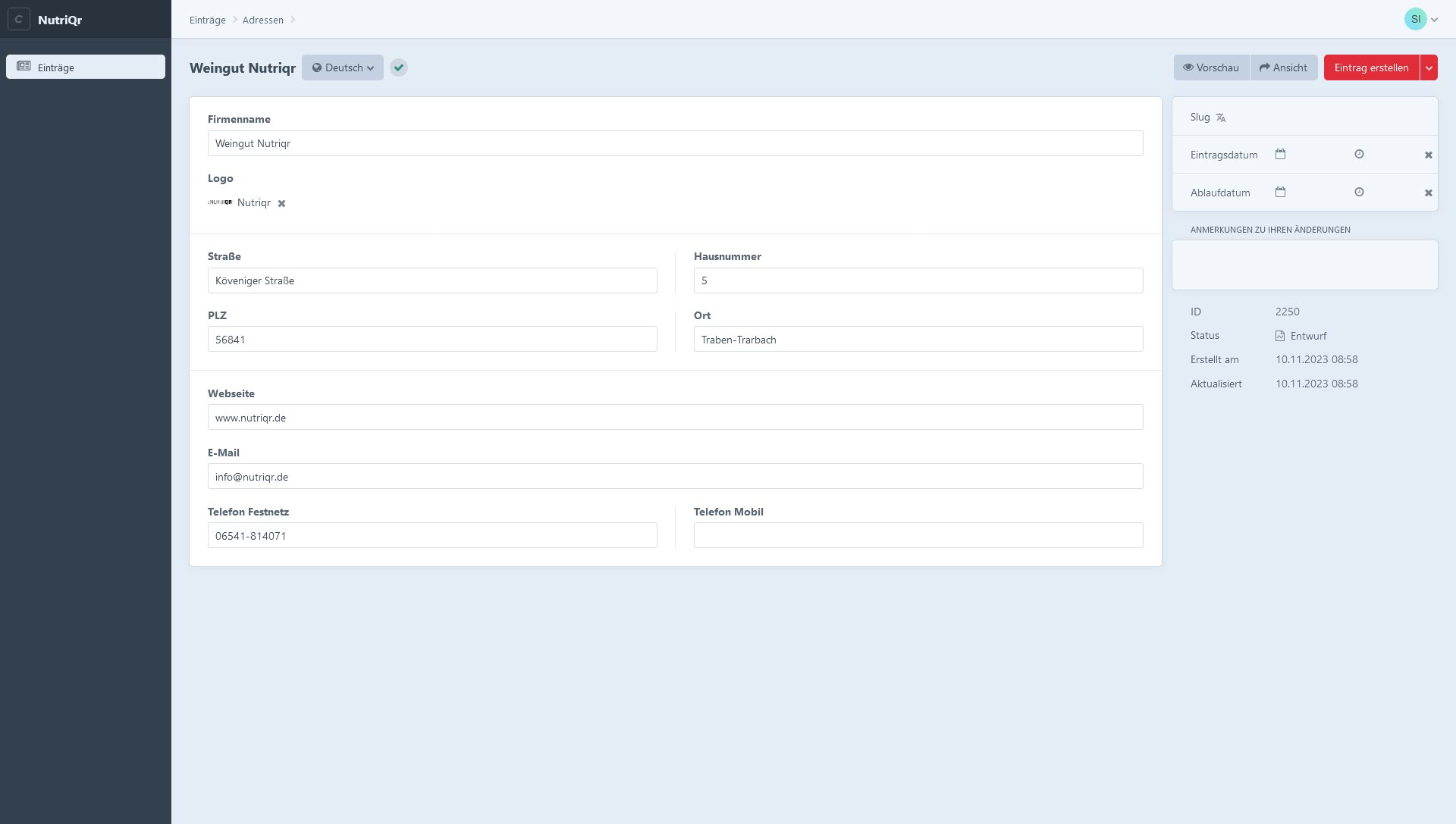Click the Ablaufdatum calendar icon
Screen dimensions: 1456x824
coord(1280,193)
